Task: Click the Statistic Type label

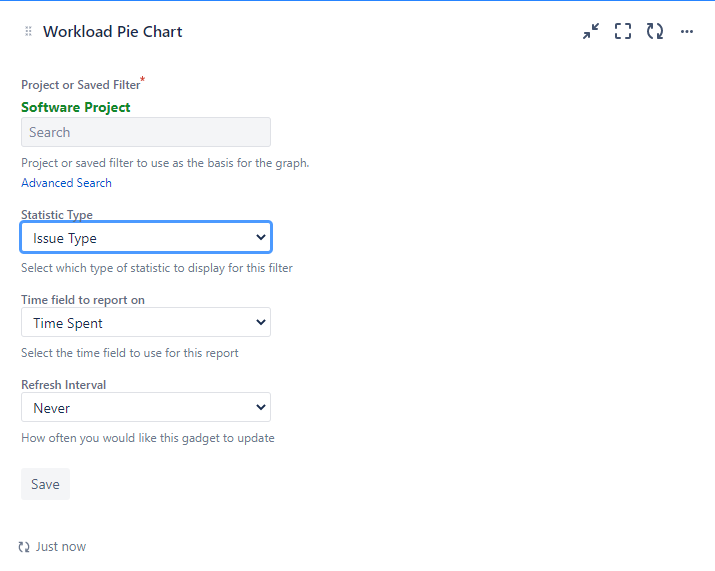Action: coord(57,214)
